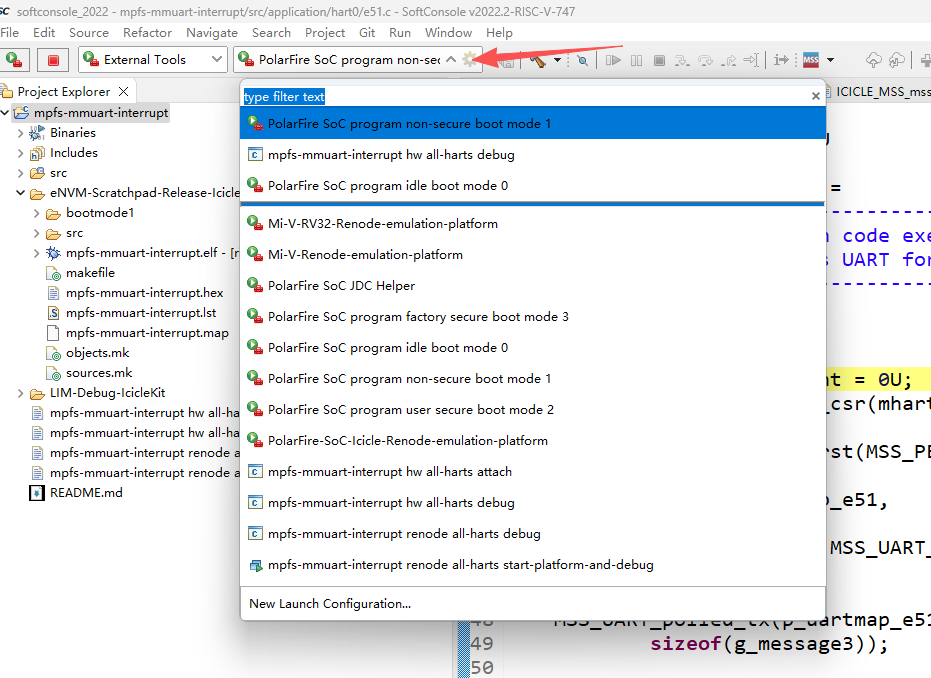Screen dimensions: 931x678
Task: Click the Step Into icon
Action: (x=682, y=60)
